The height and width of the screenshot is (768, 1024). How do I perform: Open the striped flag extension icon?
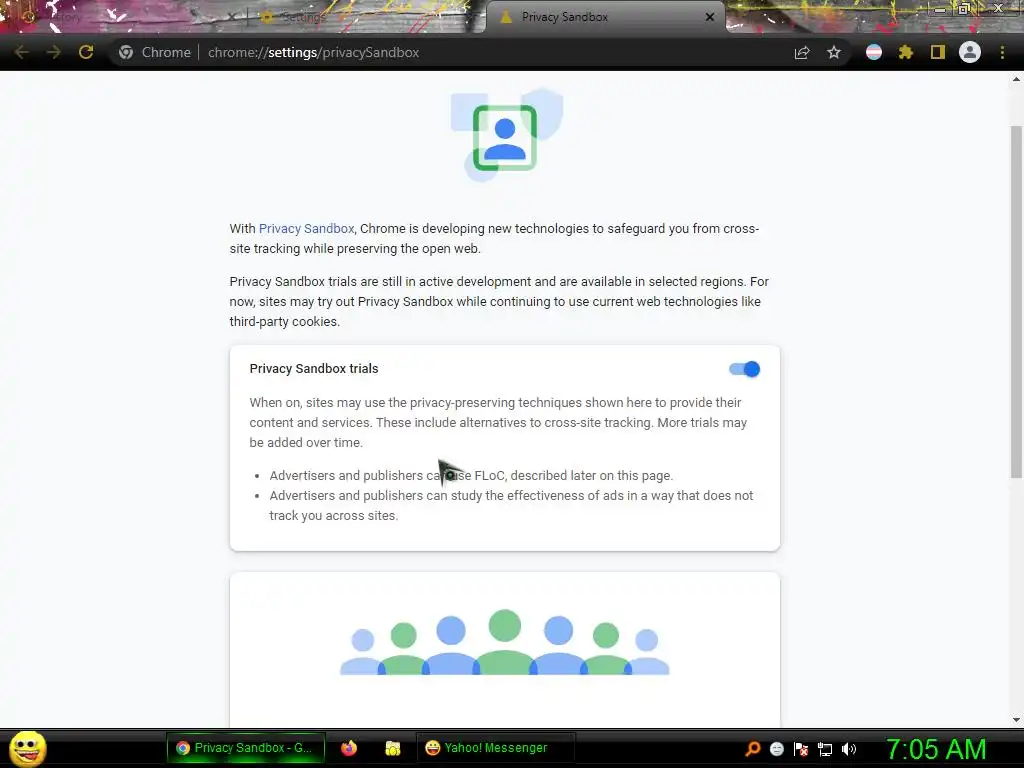pyautogui.click(x=874, y=52)
